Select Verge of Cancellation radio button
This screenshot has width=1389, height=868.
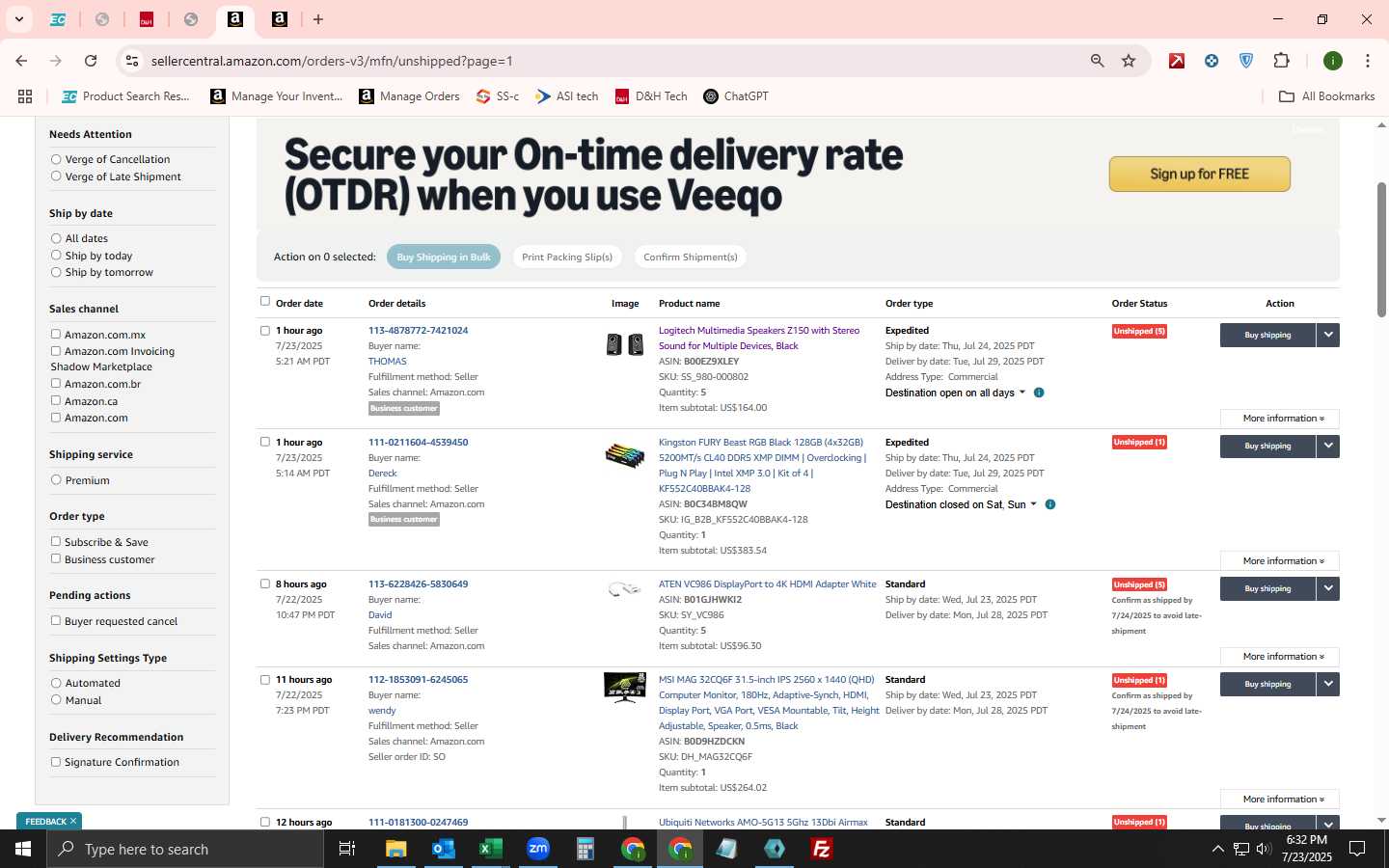click(56, 159)
